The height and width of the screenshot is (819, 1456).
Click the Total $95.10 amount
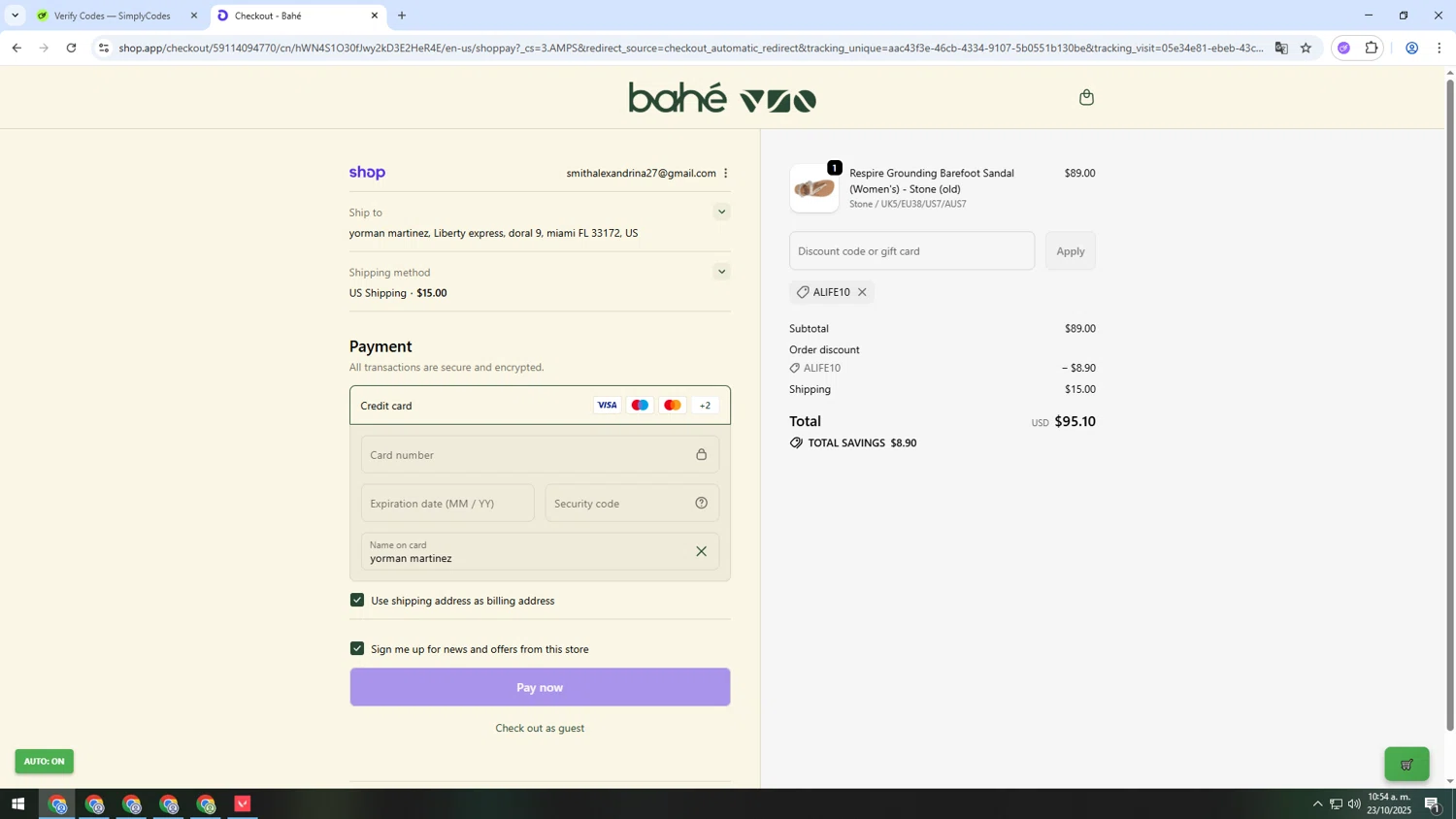click(x=1075, y=422)
